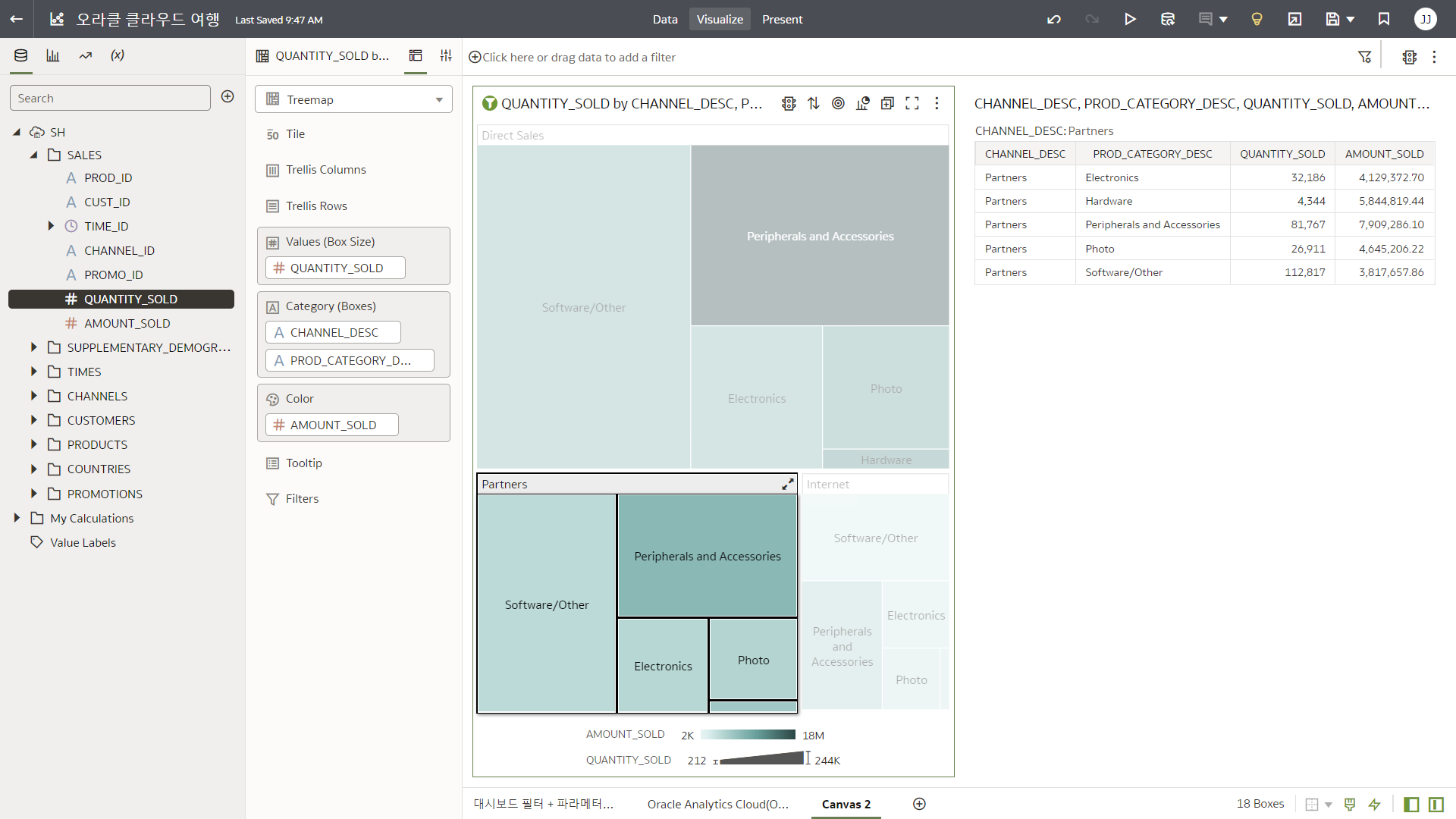Click the filter bar funnel icon
Viewport: 1456px width, 819px height.
1364,57
